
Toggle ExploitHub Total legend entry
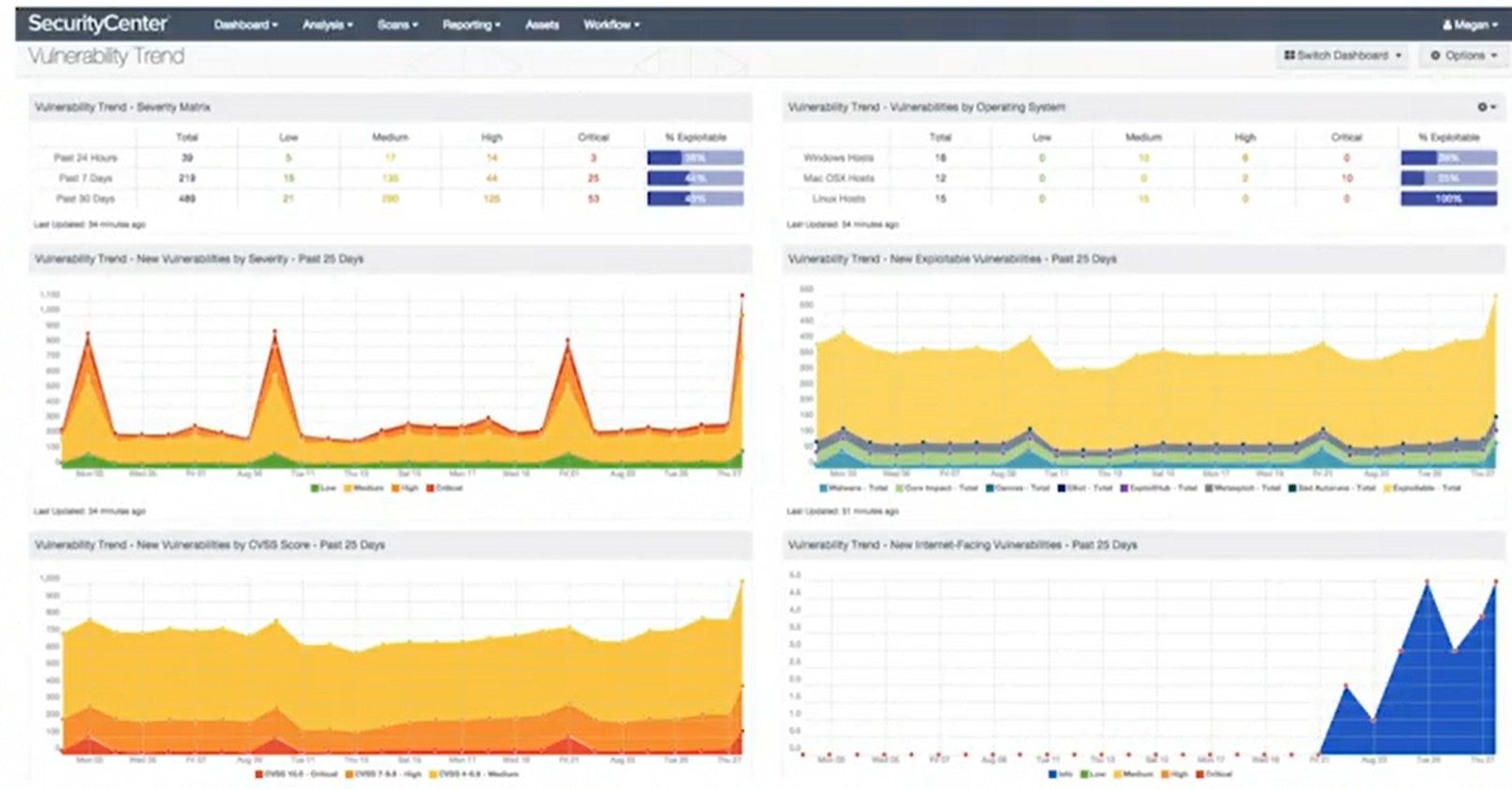coord(1158,488)
